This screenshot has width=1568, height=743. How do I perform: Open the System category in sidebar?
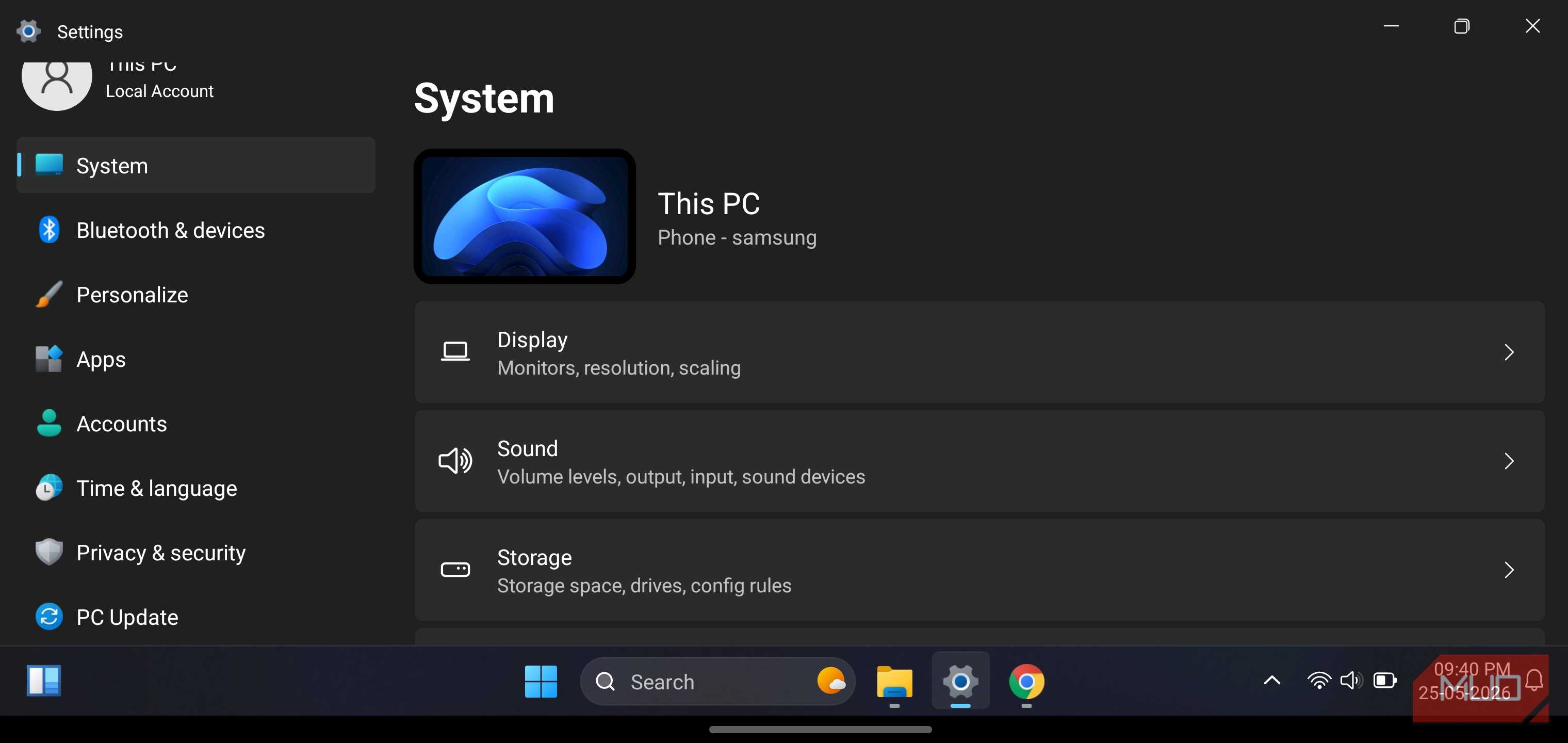click(196, 165)
